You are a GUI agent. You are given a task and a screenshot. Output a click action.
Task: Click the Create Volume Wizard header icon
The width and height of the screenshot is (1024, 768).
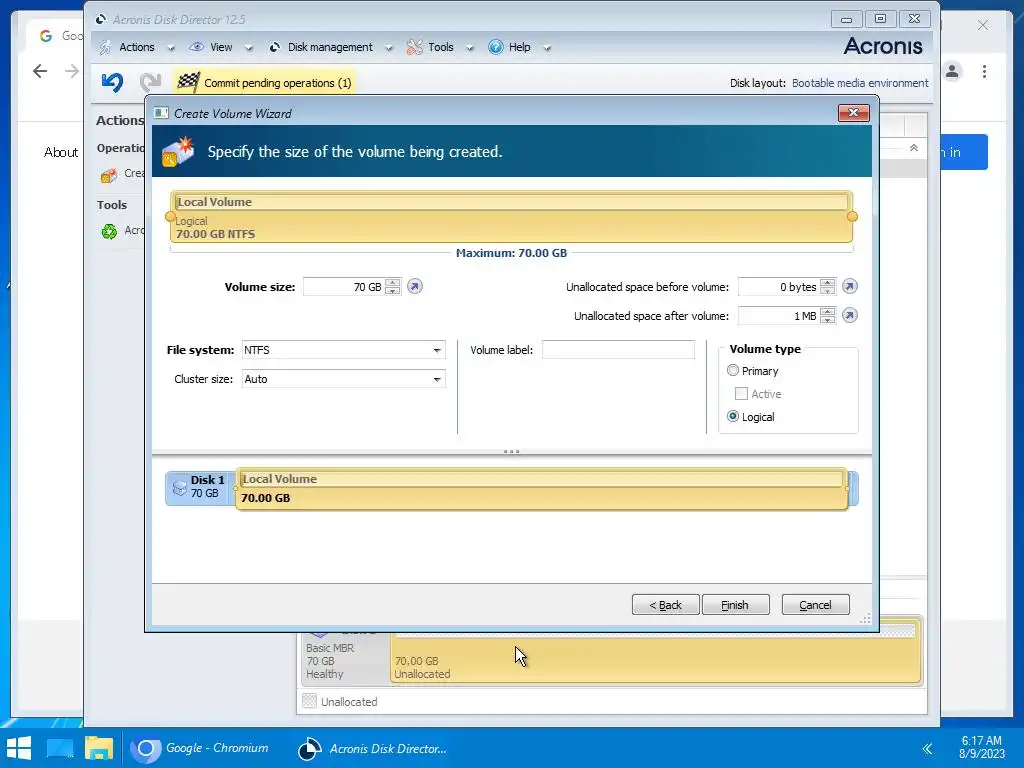click(178, 152)
